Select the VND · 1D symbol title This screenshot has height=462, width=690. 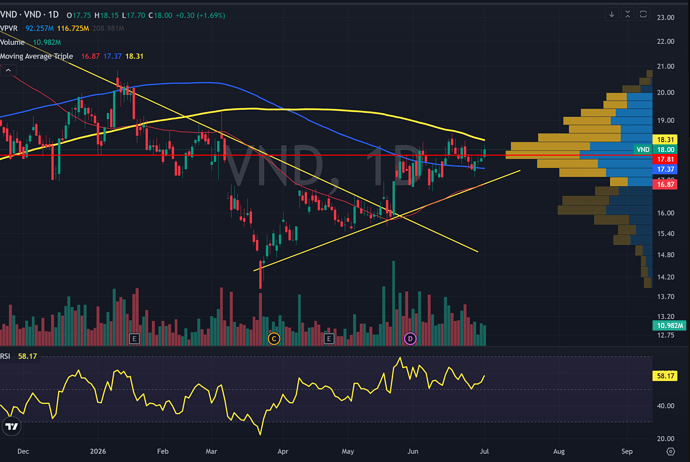pos(29,15)
